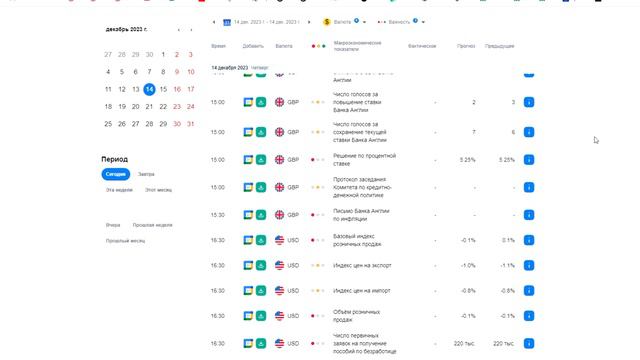Screen dimensions: 640x360
Task: Download 'Базовый индекс розничных продаж' event
Action: coord(261,240)
